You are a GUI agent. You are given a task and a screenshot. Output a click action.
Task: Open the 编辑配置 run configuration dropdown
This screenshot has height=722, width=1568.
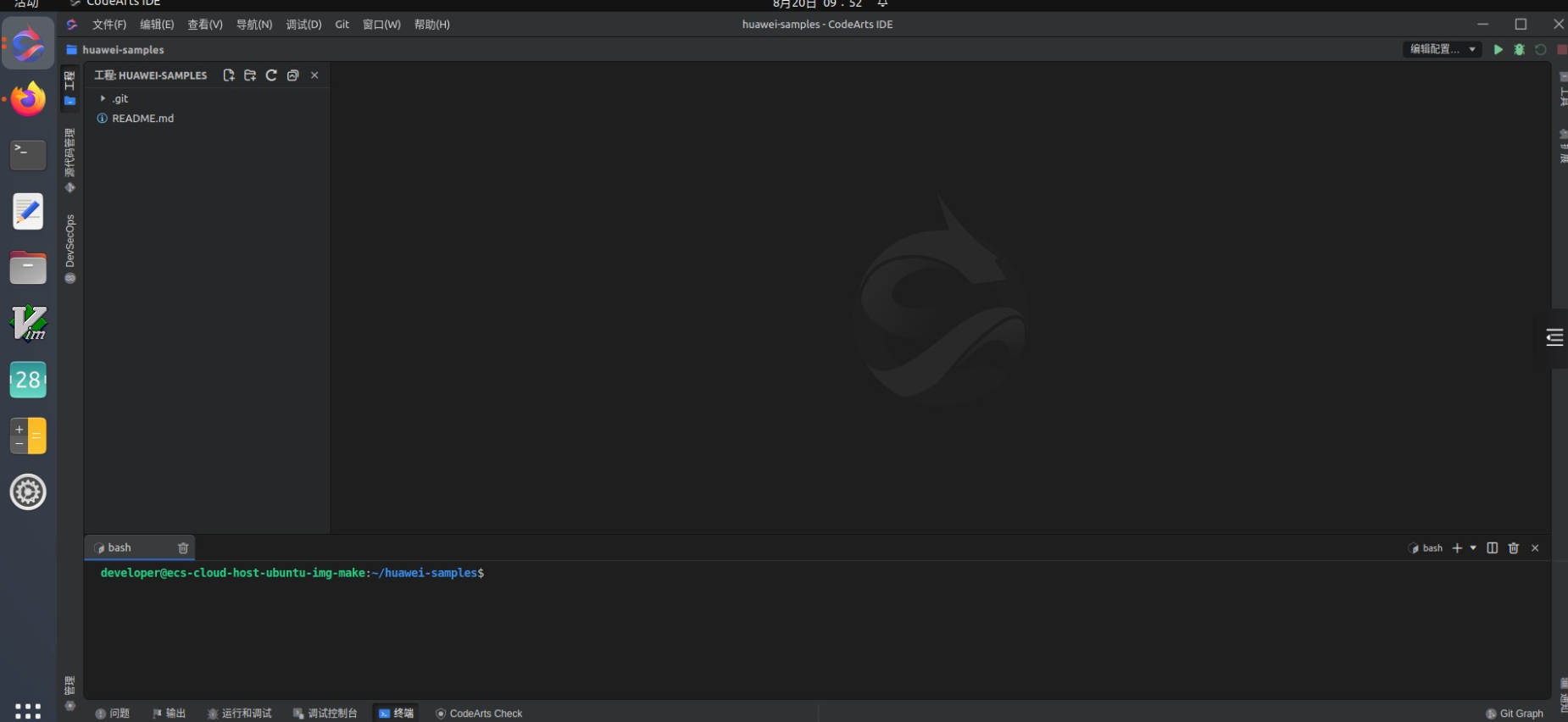click(x=1443, y=49)
